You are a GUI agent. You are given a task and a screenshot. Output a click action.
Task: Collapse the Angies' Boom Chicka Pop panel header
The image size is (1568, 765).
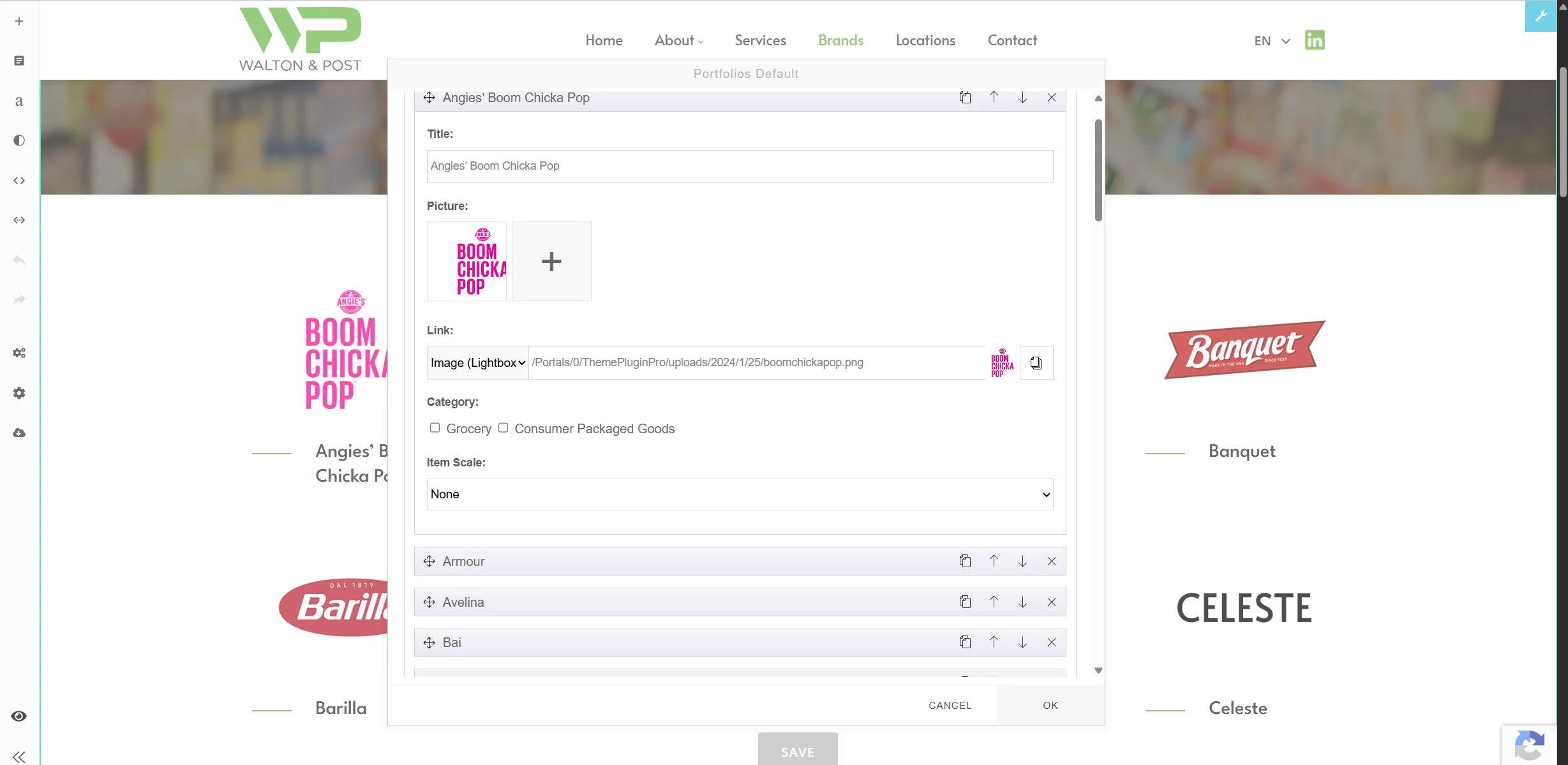coord(740,99)
